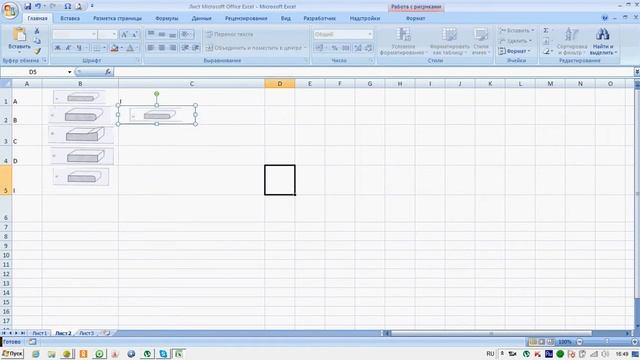The image size is (640, 360).
Task: Select column C header
Action: tap(191, 84)
